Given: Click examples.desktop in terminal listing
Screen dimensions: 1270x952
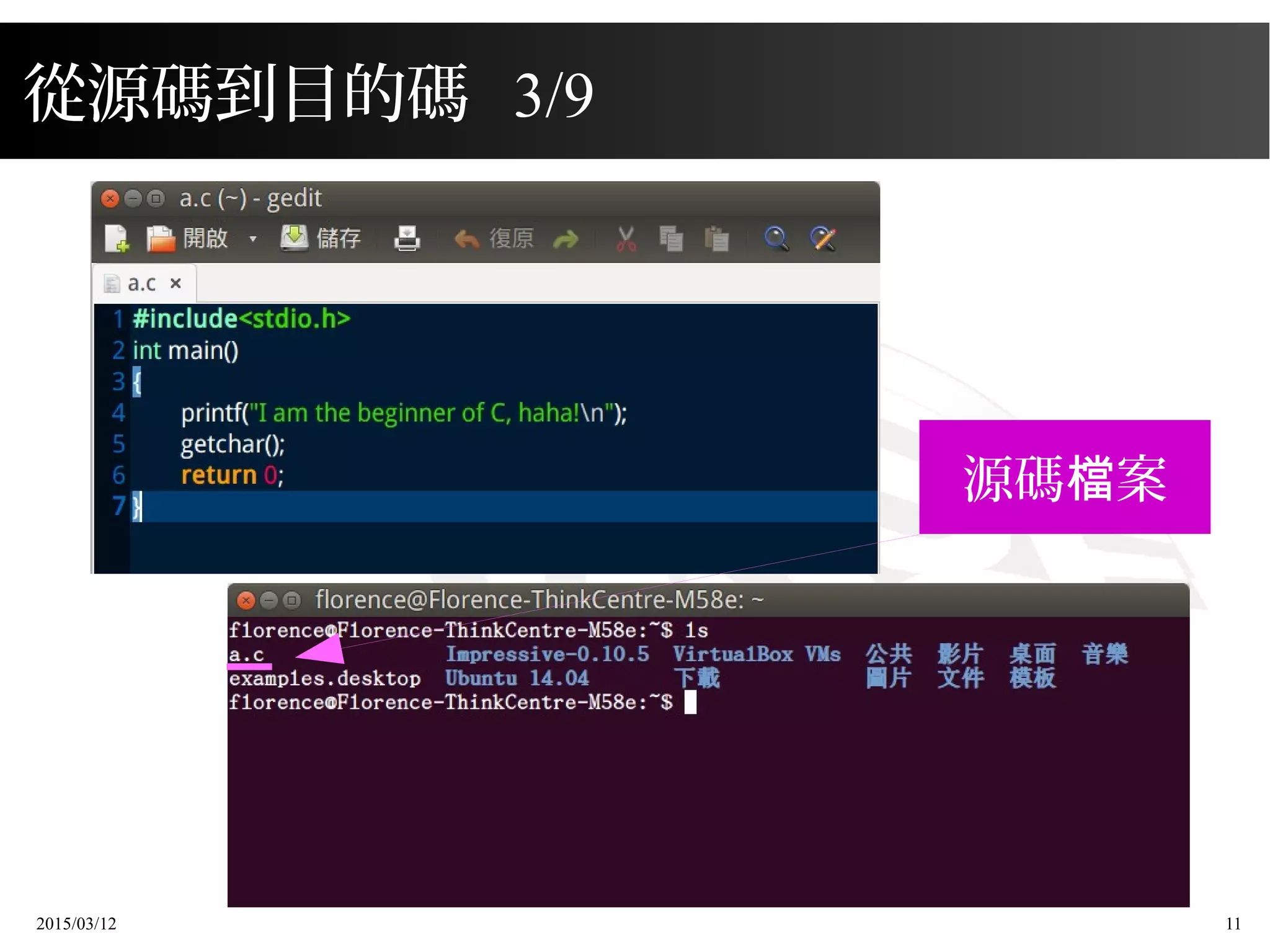Looking at the screenshot, I should (x=325, y=678).
